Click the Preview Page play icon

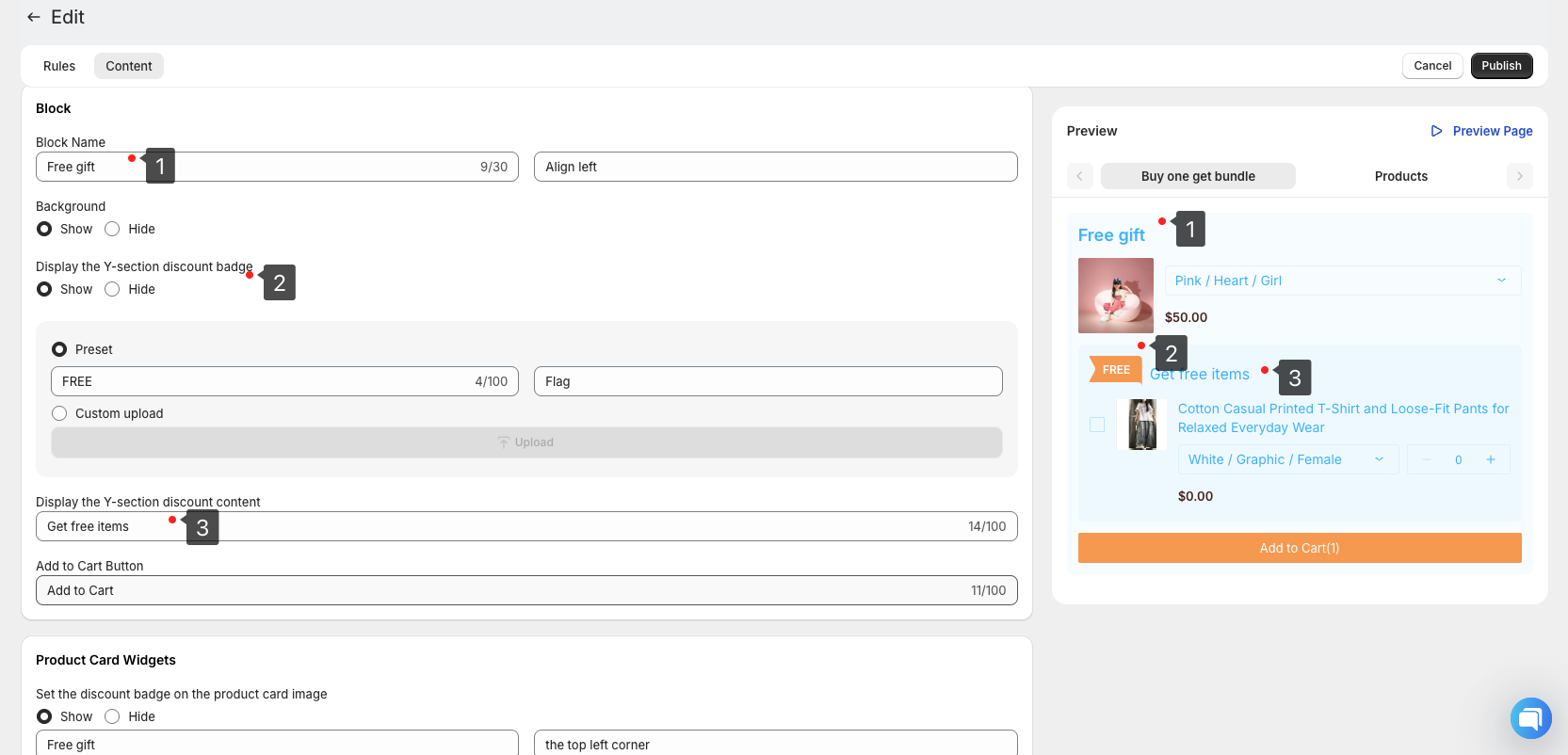(x=1436, y=131)
